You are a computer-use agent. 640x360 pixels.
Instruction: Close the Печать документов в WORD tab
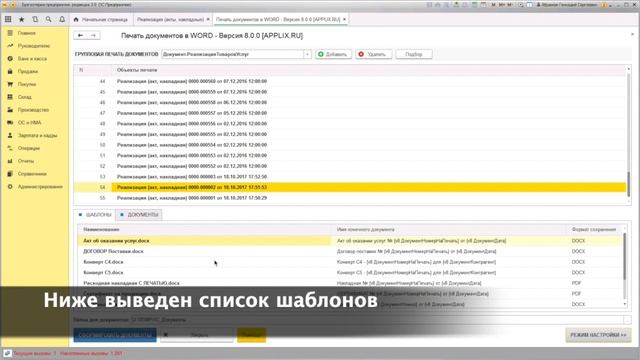coord(344,19)
